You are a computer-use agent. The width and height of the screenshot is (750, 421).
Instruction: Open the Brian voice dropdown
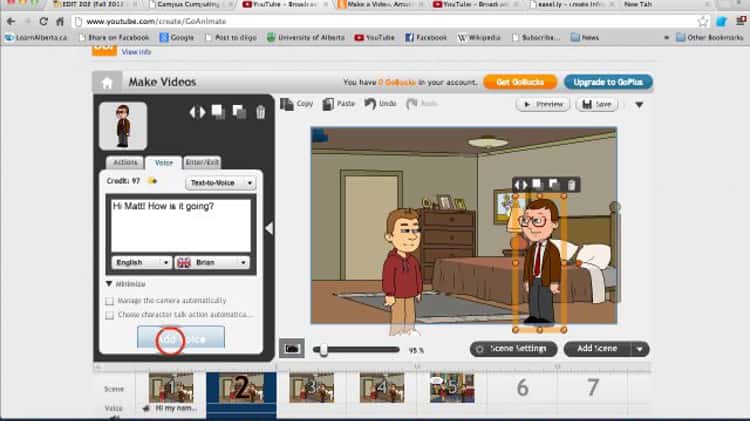(212, 263)
